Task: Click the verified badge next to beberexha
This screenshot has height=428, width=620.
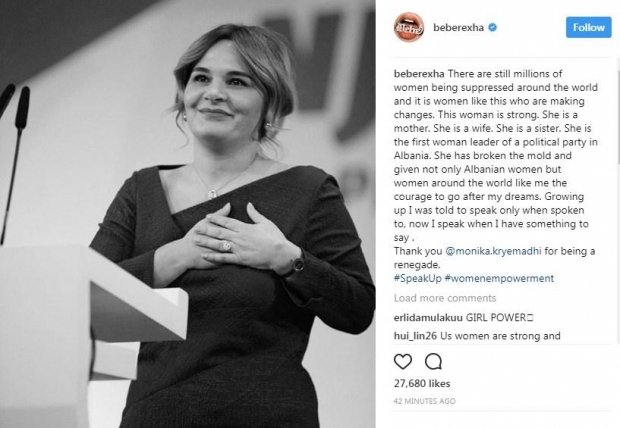Action: click(493, 27)
